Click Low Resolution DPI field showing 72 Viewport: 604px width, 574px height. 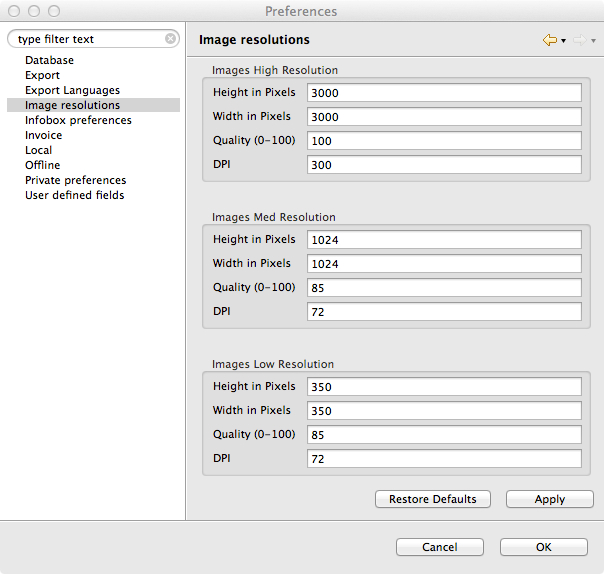444,458
